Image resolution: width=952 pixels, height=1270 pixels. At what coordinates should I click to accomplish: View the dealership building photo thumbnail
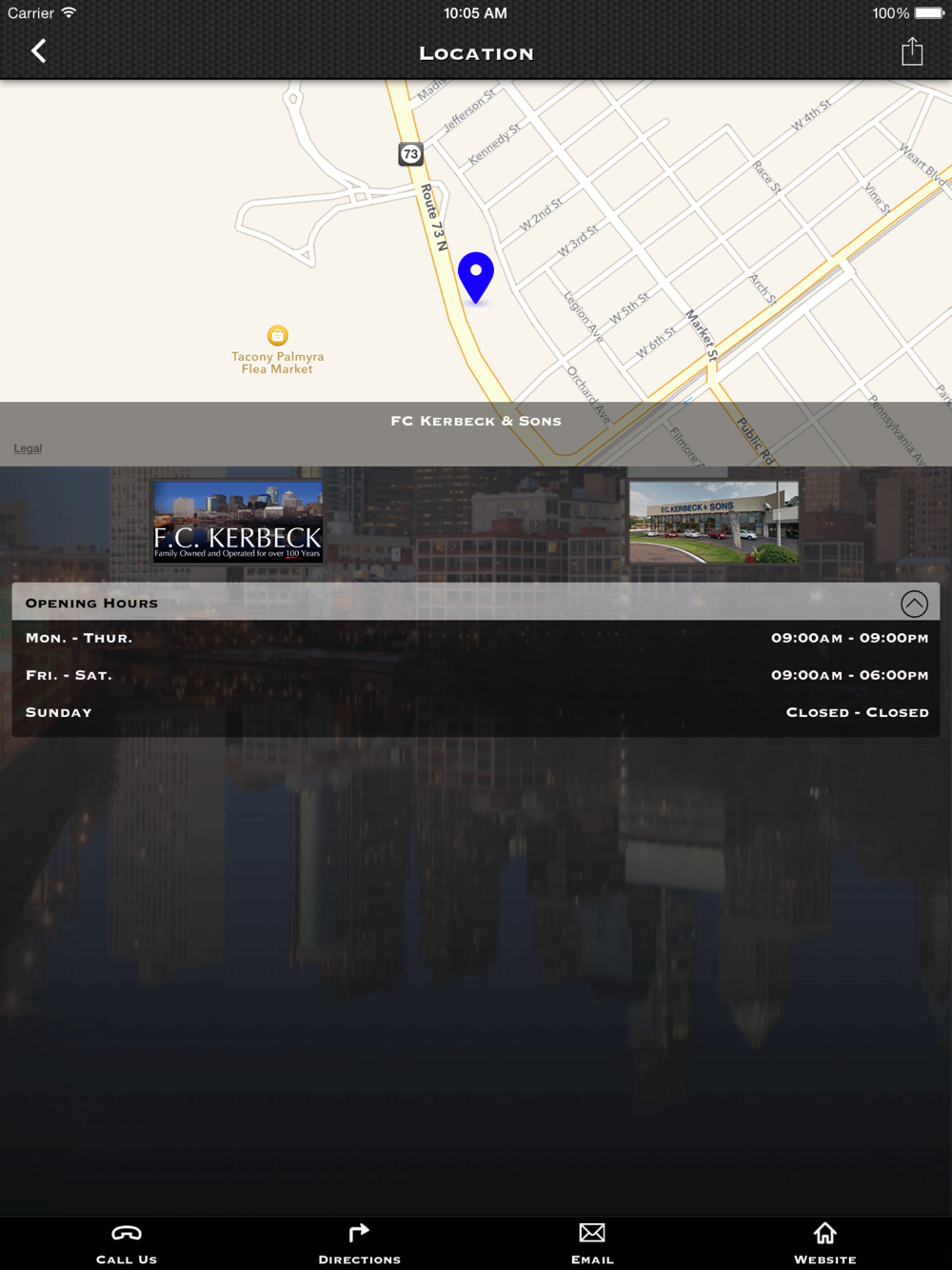[714, 522]
